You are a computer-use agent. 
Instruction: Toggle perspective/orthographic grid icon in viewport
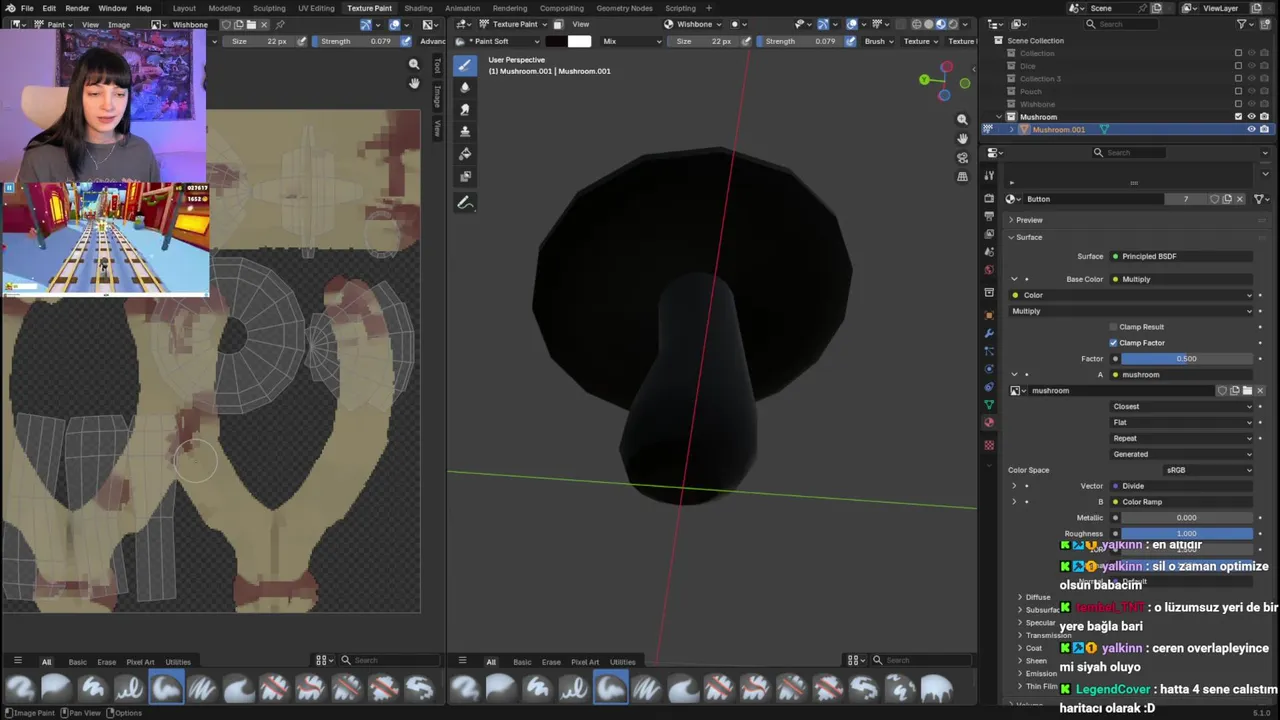(x=962, y=177)
